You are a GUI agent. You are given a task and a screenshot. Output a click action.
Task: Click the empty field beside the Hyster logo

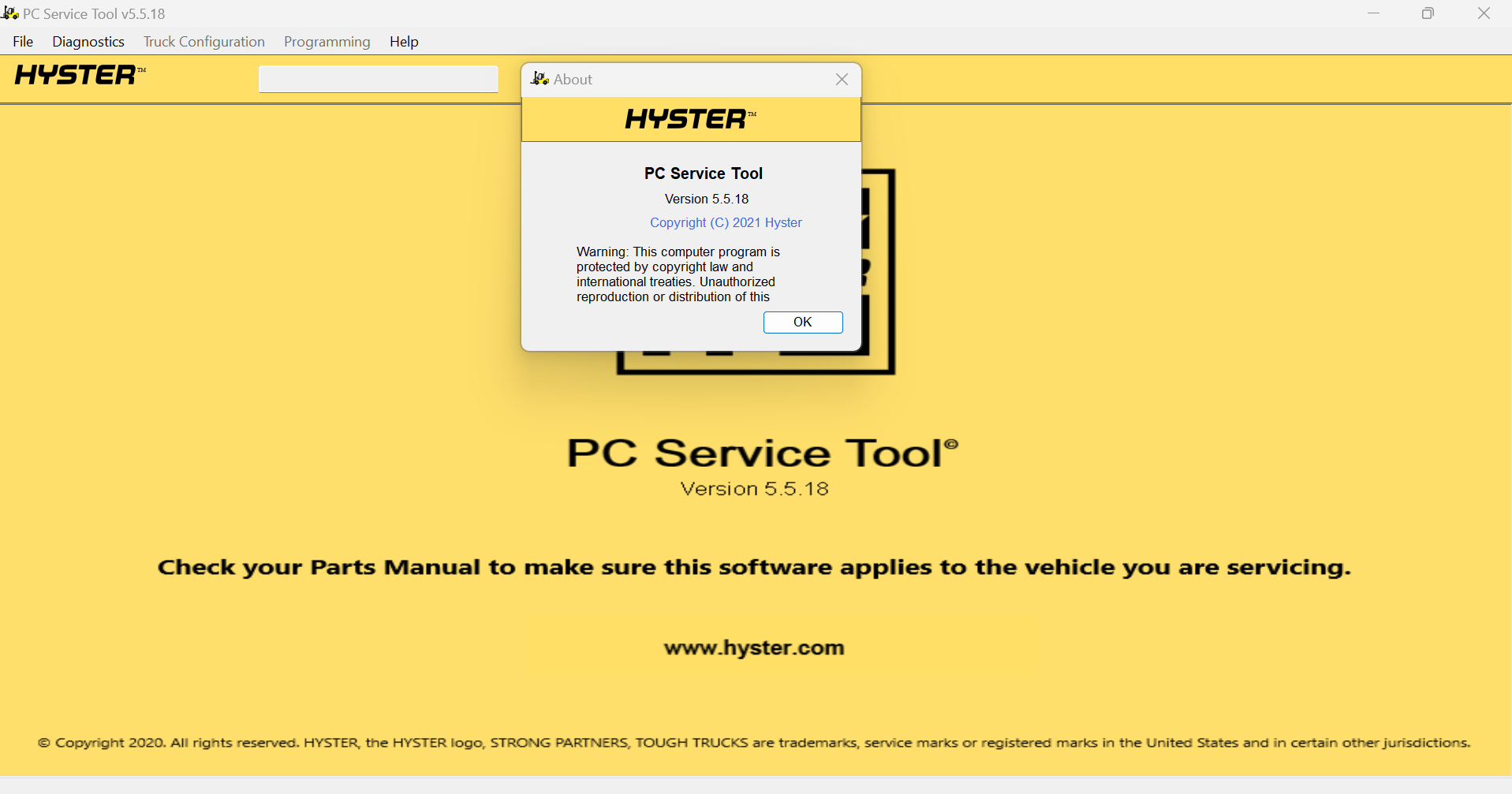379,79
